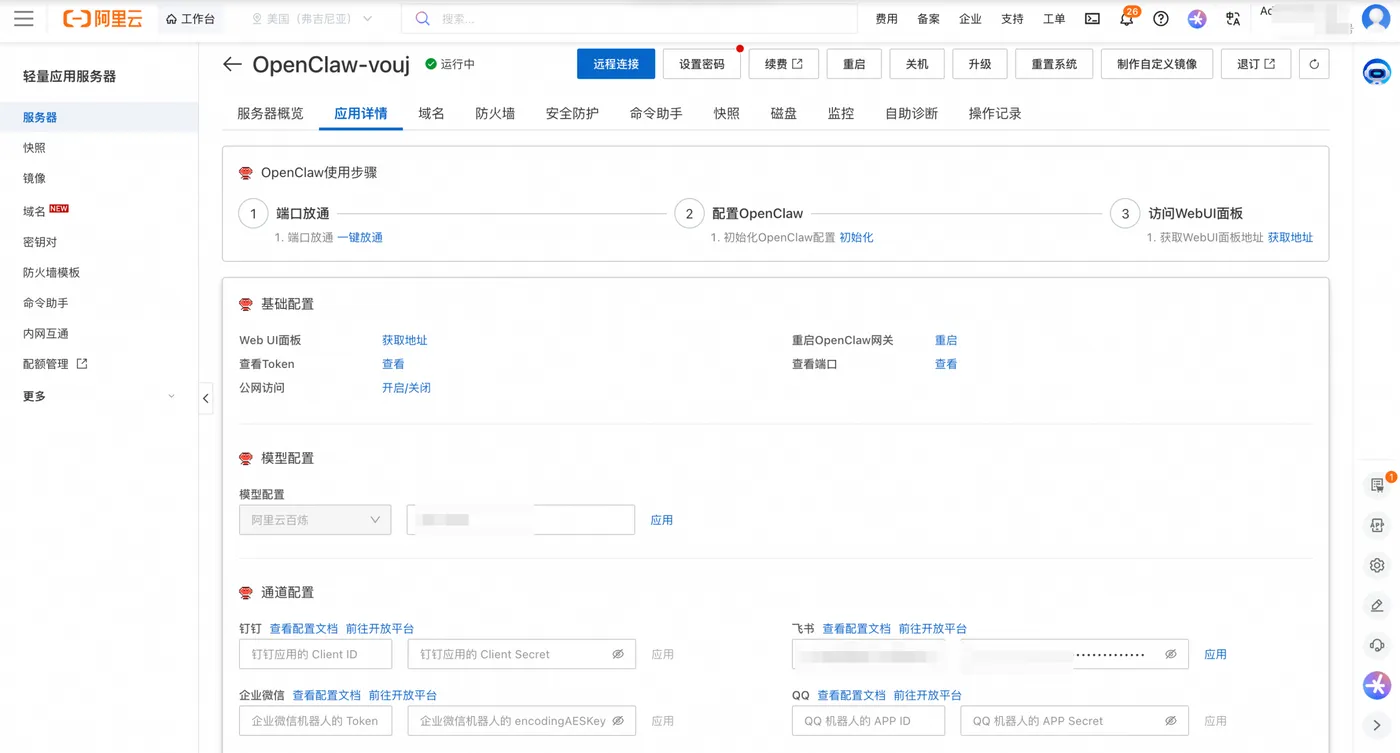The height and width of the screenshot is (753, 1400).
Task: Switch to the 监控 tab
Action: [x=841, y=113]
